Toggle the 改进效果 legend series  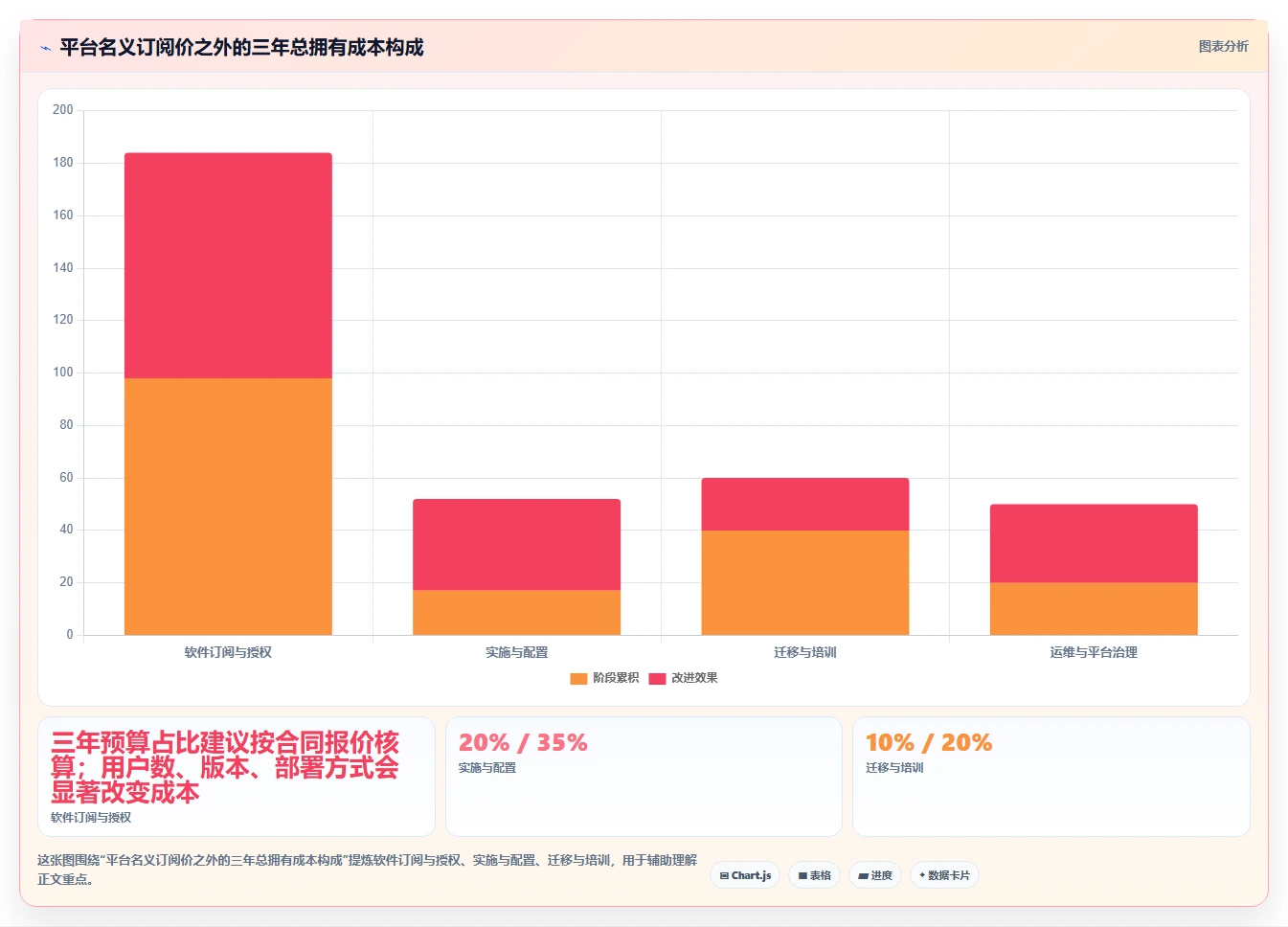coord(683,678)
